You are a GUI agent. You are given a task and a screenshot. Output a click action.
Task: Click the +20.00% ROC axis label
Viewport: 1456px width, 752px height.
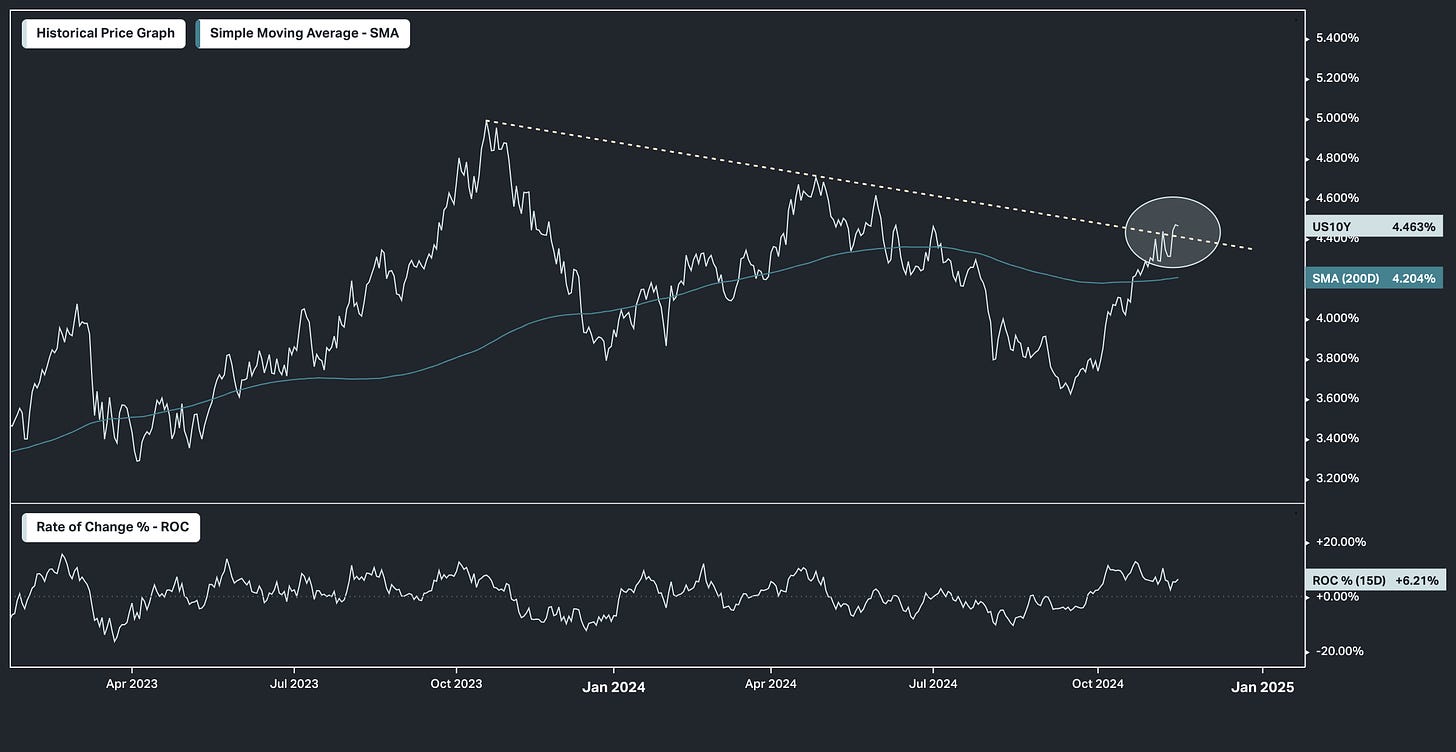click(1341, 542)
